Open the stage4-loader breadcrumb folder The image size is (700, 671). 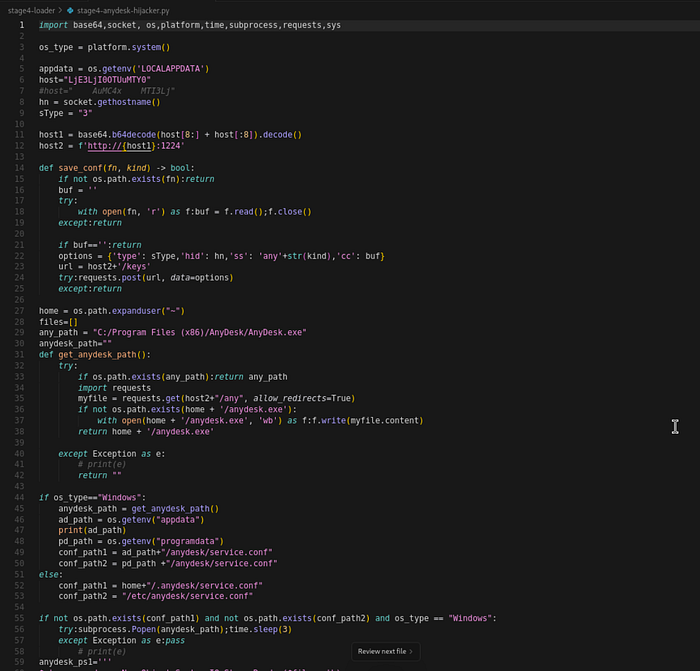tap(32, 10)
